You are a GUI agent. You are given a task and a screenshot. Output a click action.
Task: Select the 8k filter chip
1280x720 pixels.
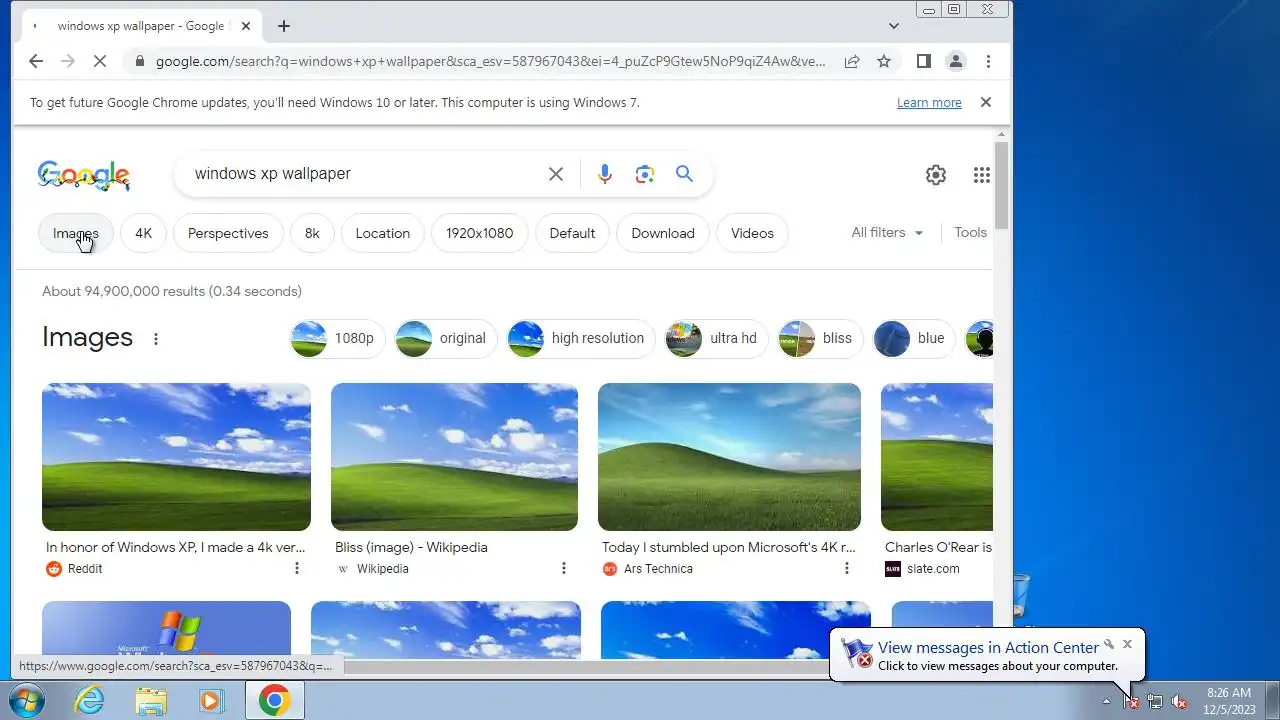click(x=312, y=233)
